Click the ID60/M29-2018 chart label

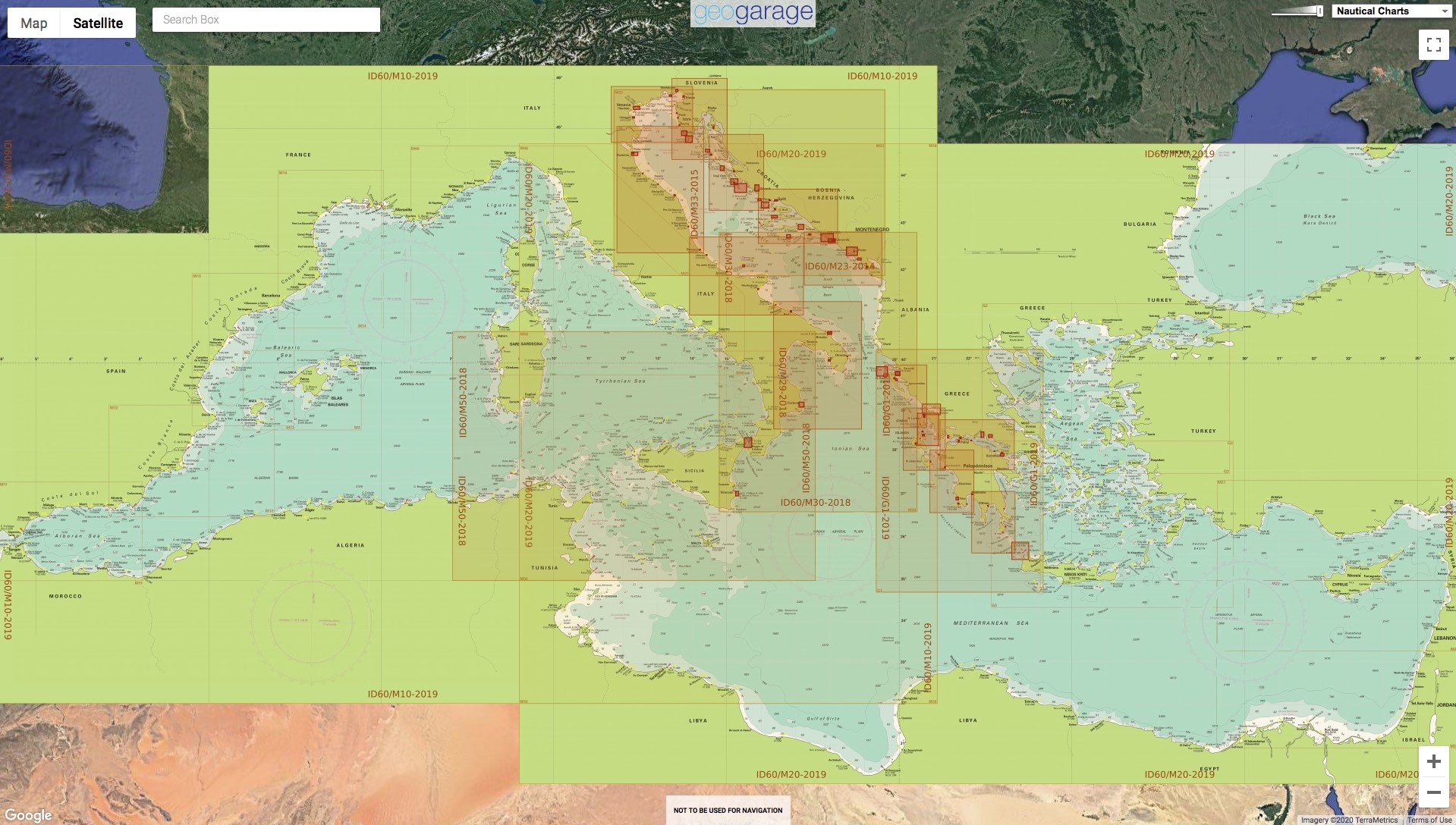coord(782,382)
